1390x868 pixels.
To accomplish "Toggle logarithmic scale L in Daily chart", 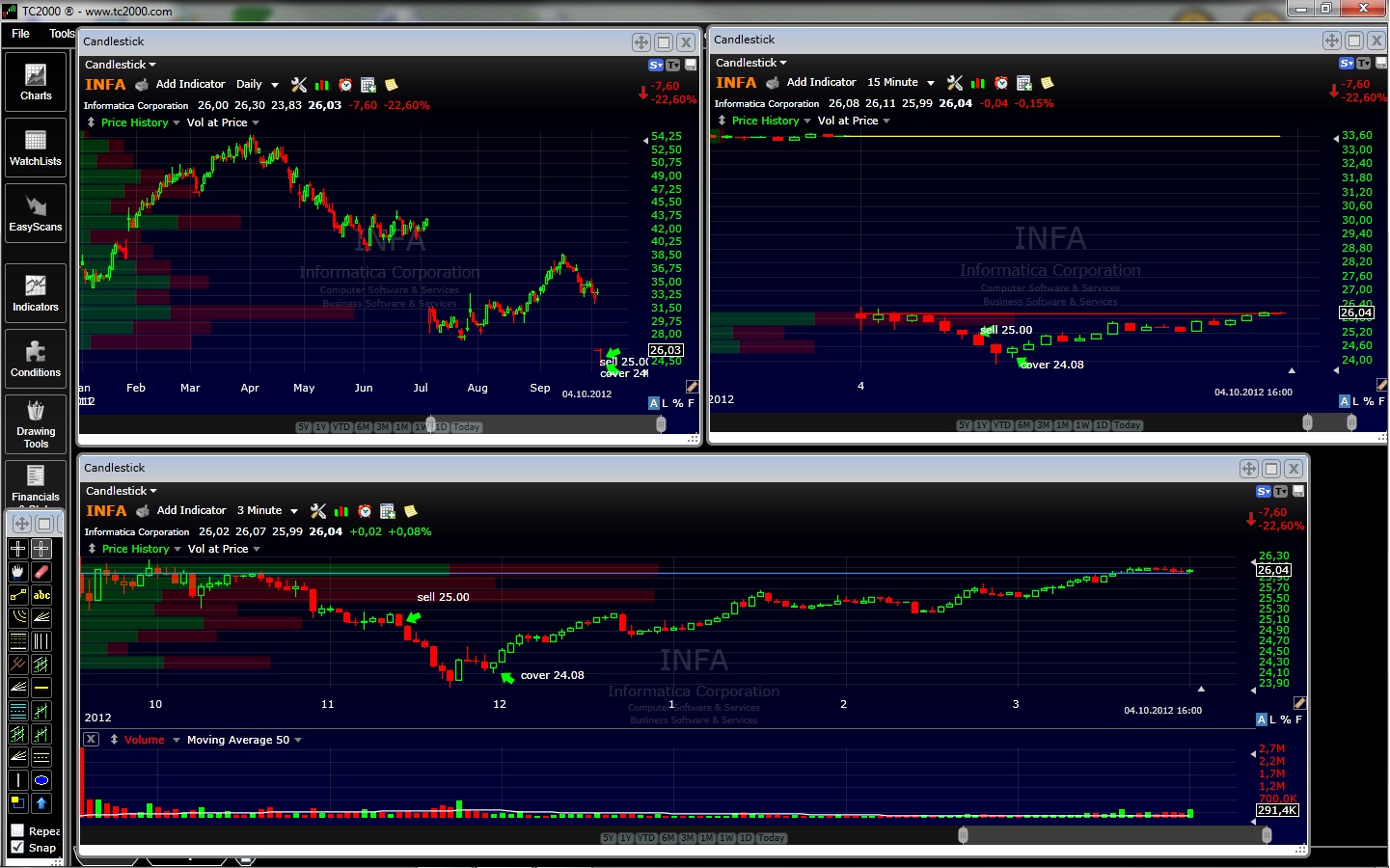I will pyautogui.click(x=666, y=403).
